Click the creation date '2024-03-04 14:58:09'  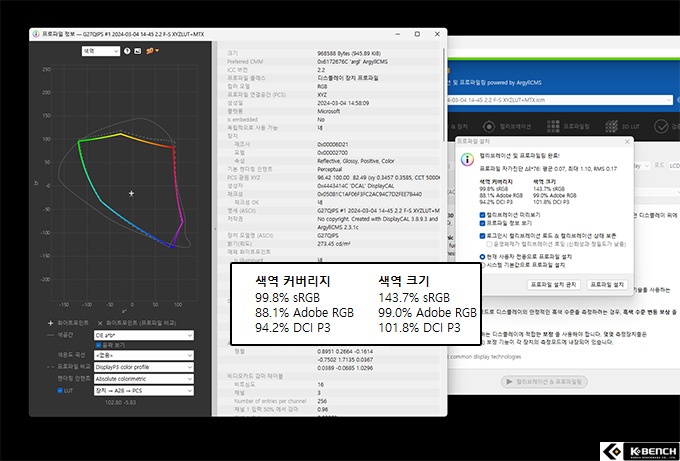point(343,103)
